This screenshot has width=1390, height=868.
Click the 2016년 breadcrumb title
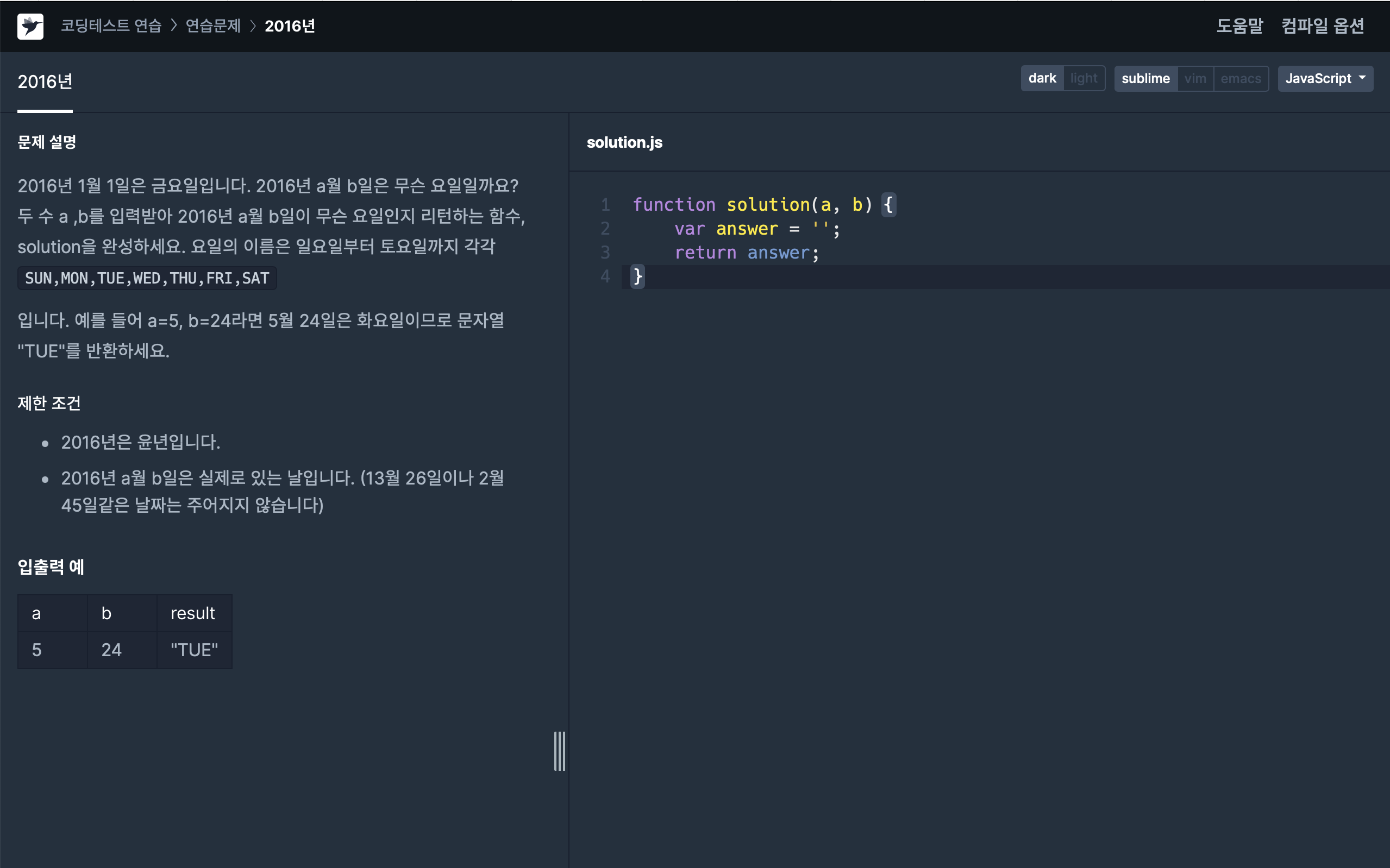(x=290, y=26)
